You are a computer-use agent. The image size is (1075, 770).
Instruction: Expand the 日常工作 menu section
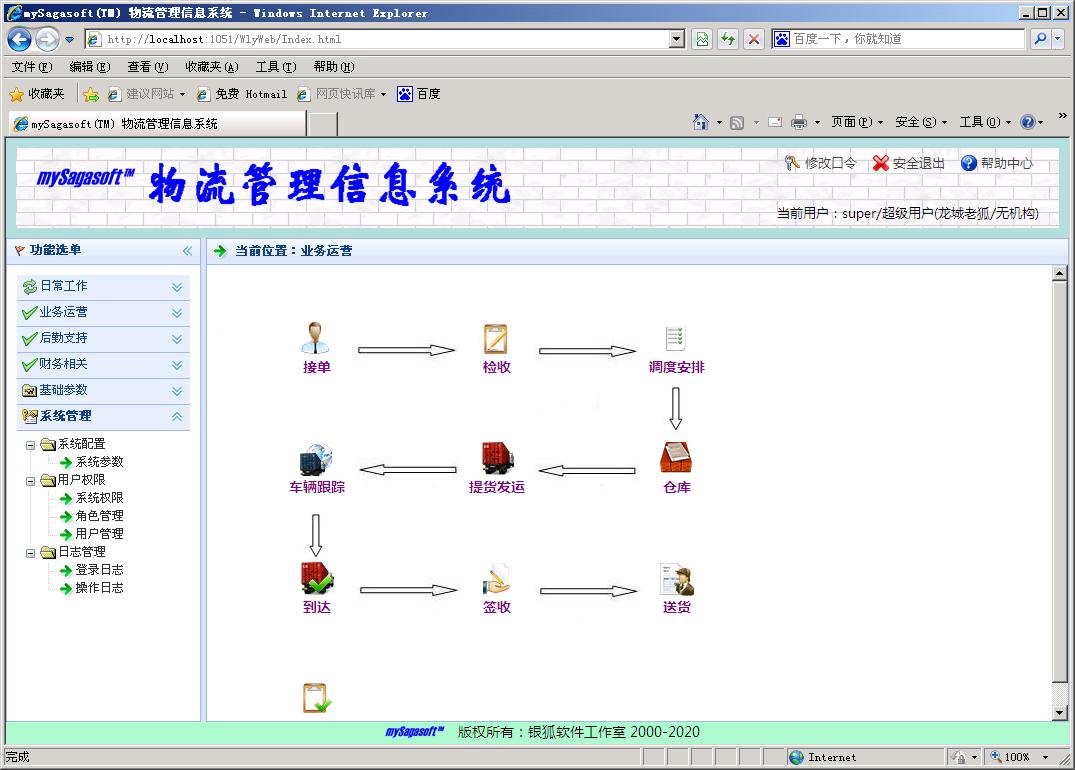coord(103,287)
